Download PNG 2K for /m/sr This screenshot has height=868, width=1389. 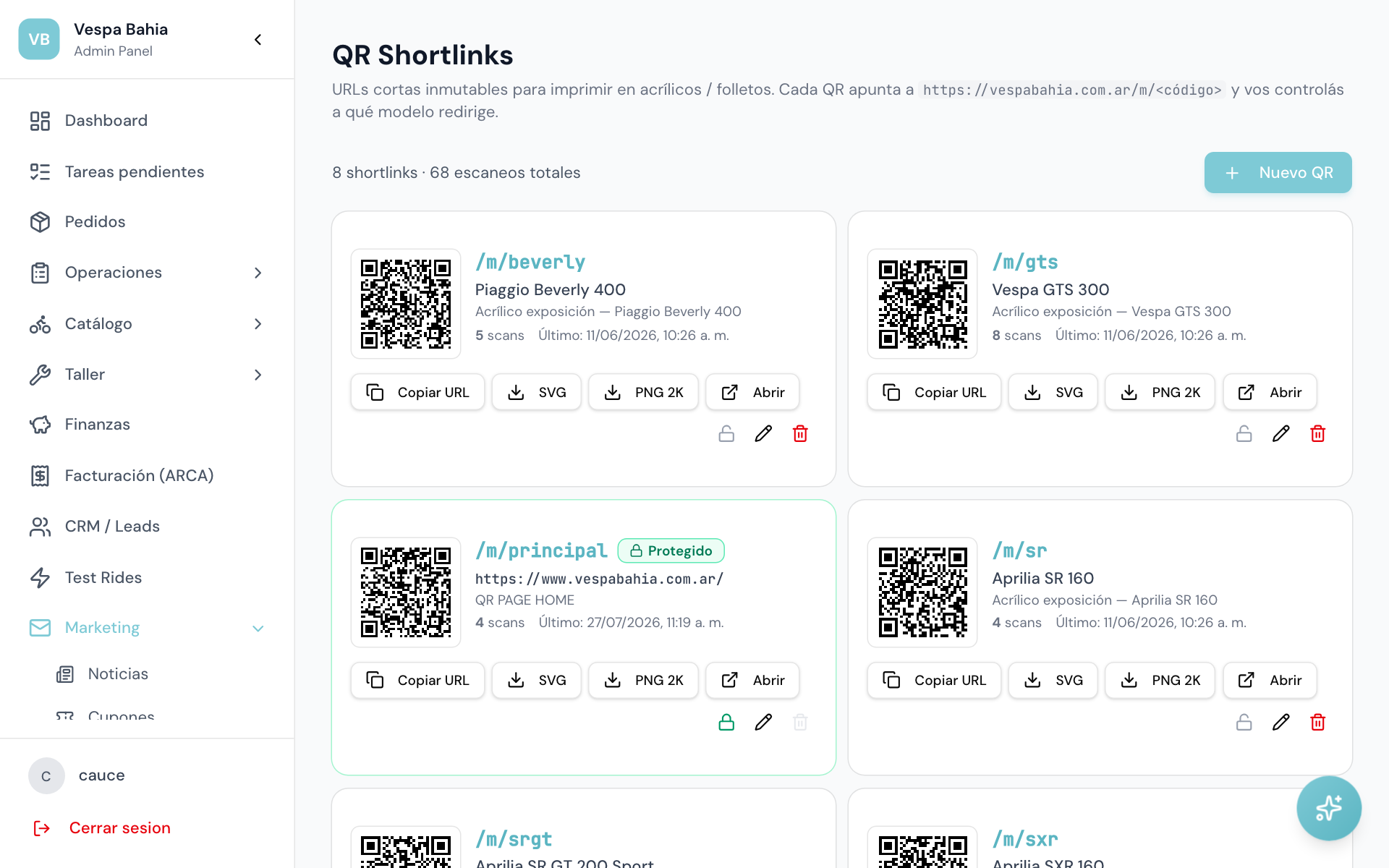1160,680
